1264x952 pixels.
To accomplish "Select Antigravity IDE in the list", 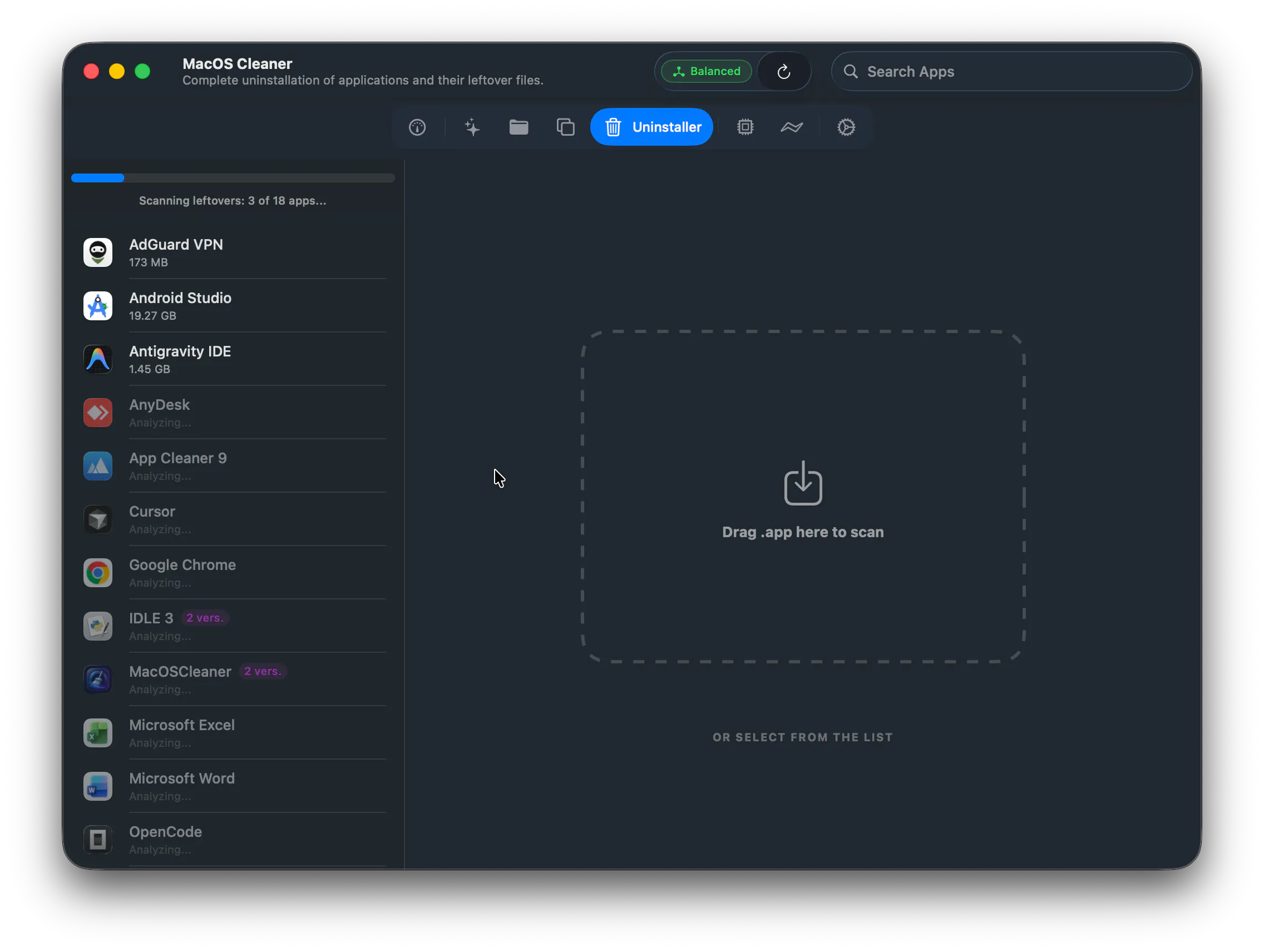I will tap(233, 359).
